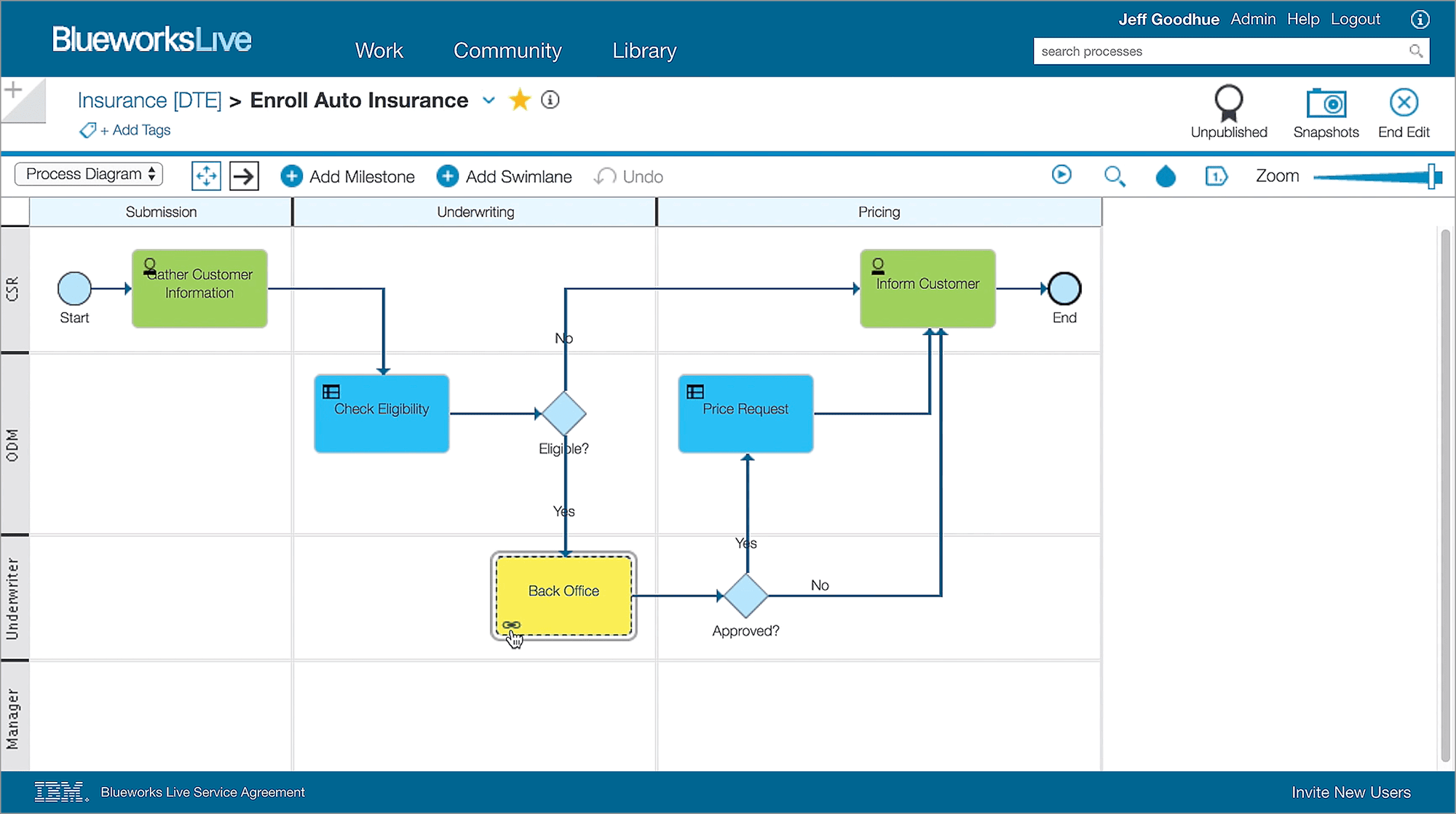
Task: Open the Library tab
Action: pyautogui.click(x=644, y=50)
